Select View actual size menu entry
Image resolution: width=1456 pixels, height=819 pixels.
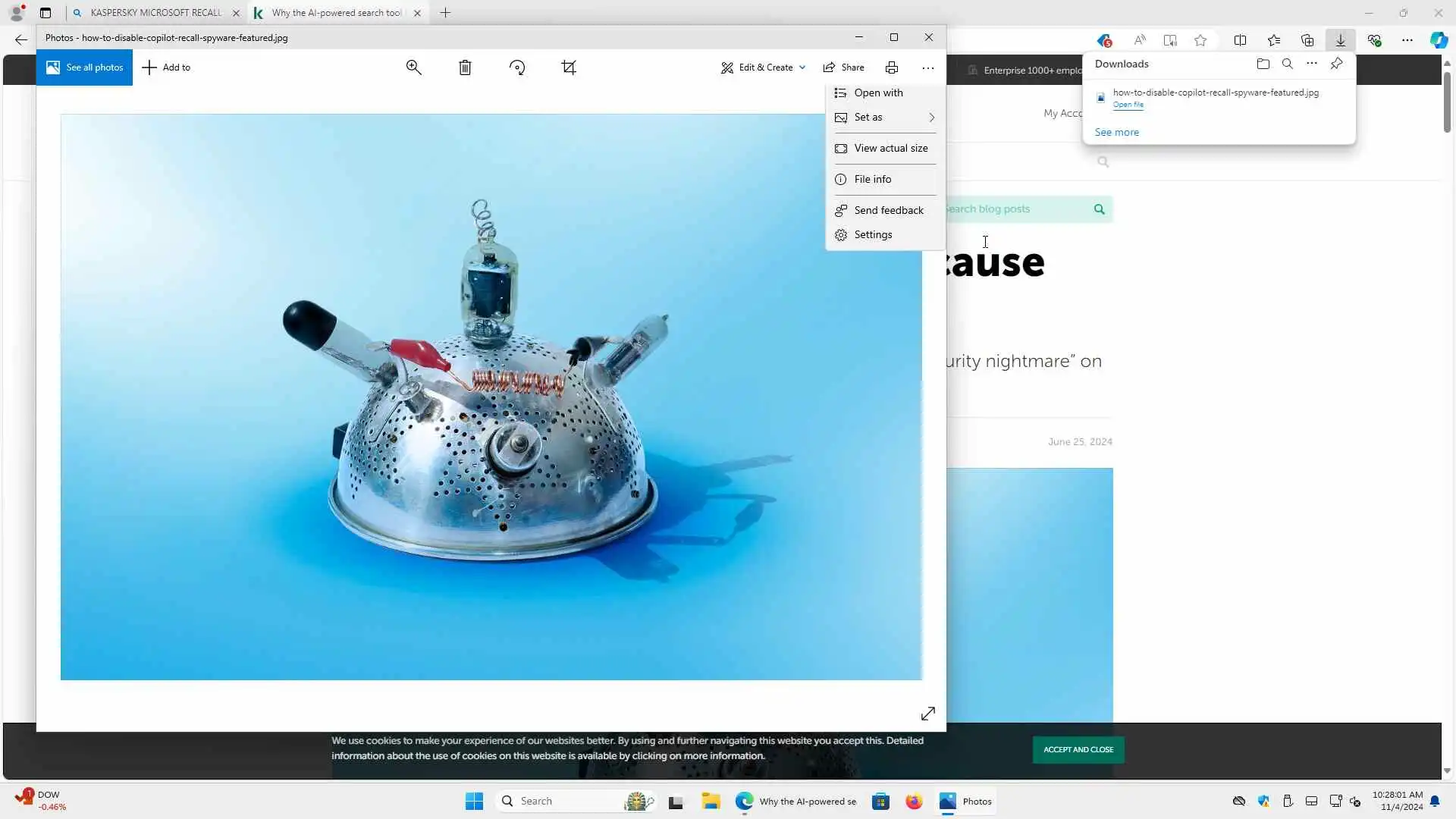click(x=890, y=148)
